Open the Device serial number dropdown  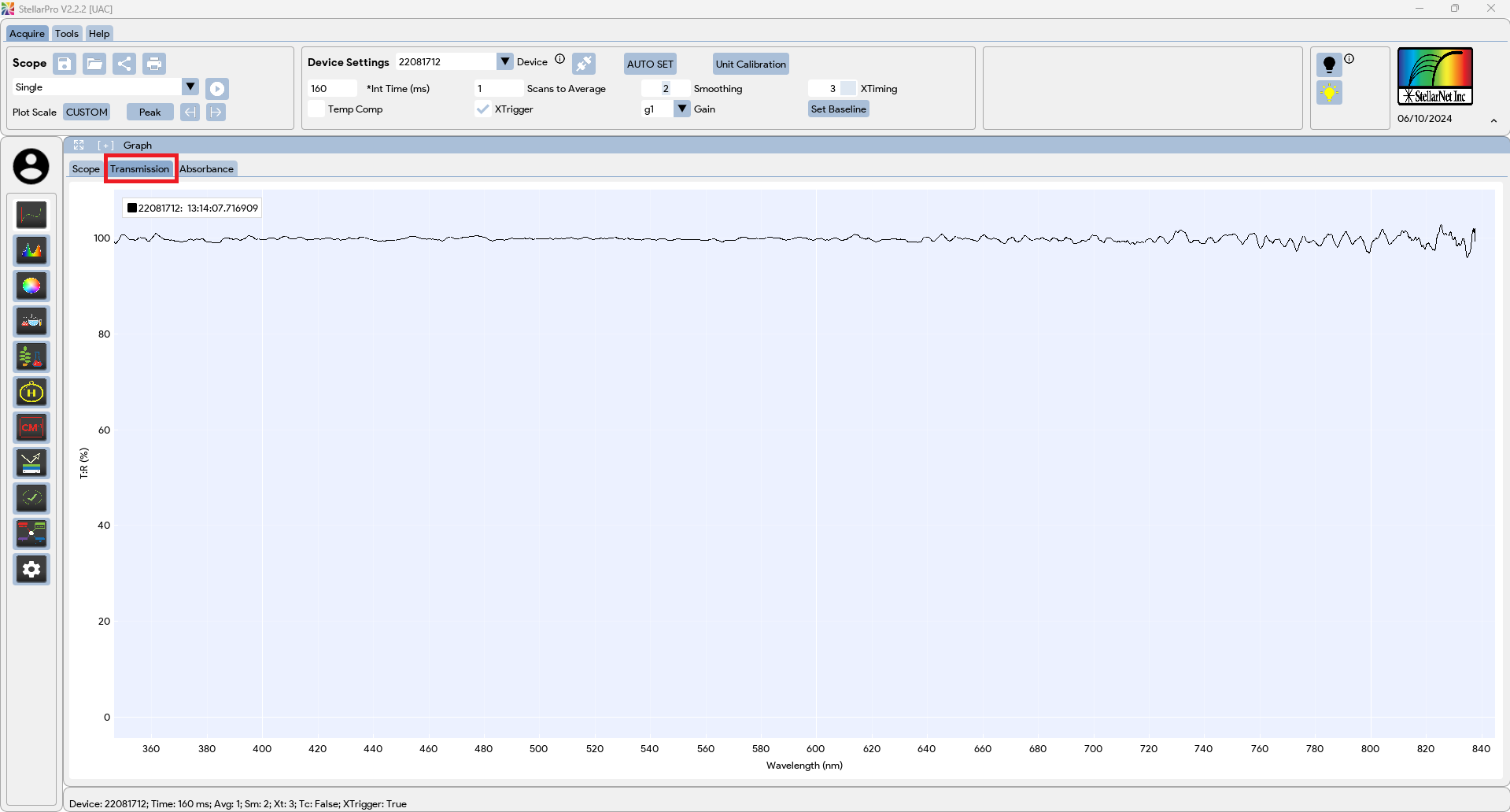[x=504, y=62]
